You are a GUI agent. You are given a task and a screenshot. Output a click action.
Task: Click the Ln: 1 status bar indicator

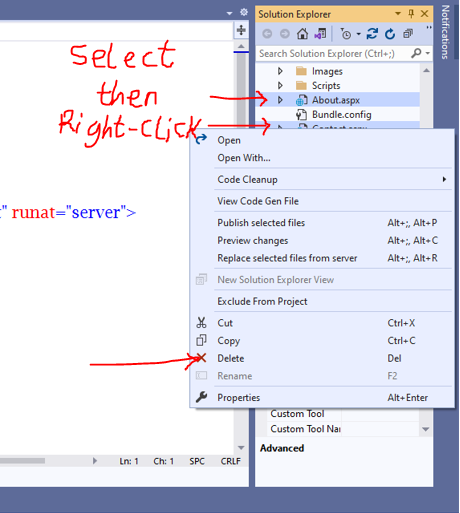pos(129,461)
